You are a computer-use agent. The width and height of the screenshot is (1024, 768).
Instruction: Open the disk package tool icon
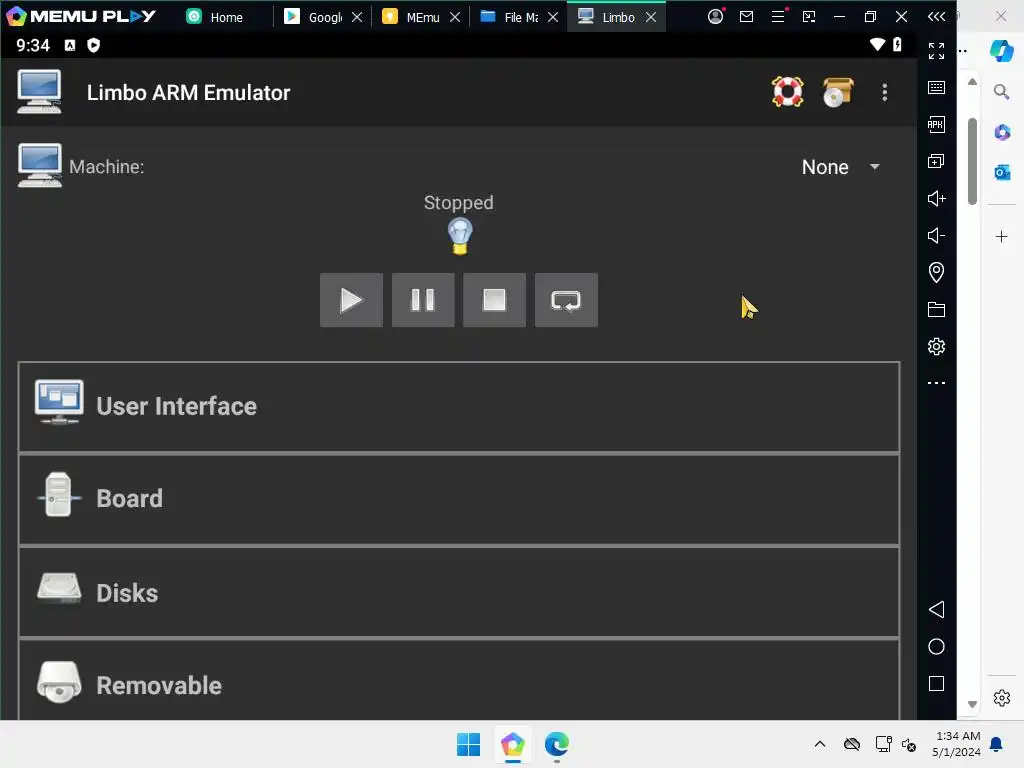[837, 92]
